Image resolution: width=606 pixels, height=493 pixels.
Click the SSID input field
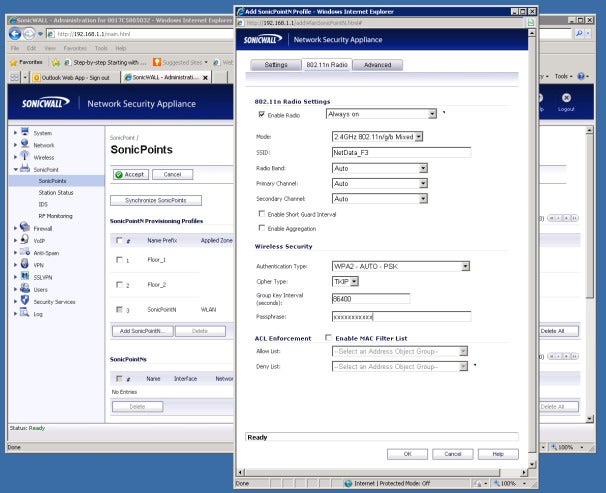coord(401,153)
